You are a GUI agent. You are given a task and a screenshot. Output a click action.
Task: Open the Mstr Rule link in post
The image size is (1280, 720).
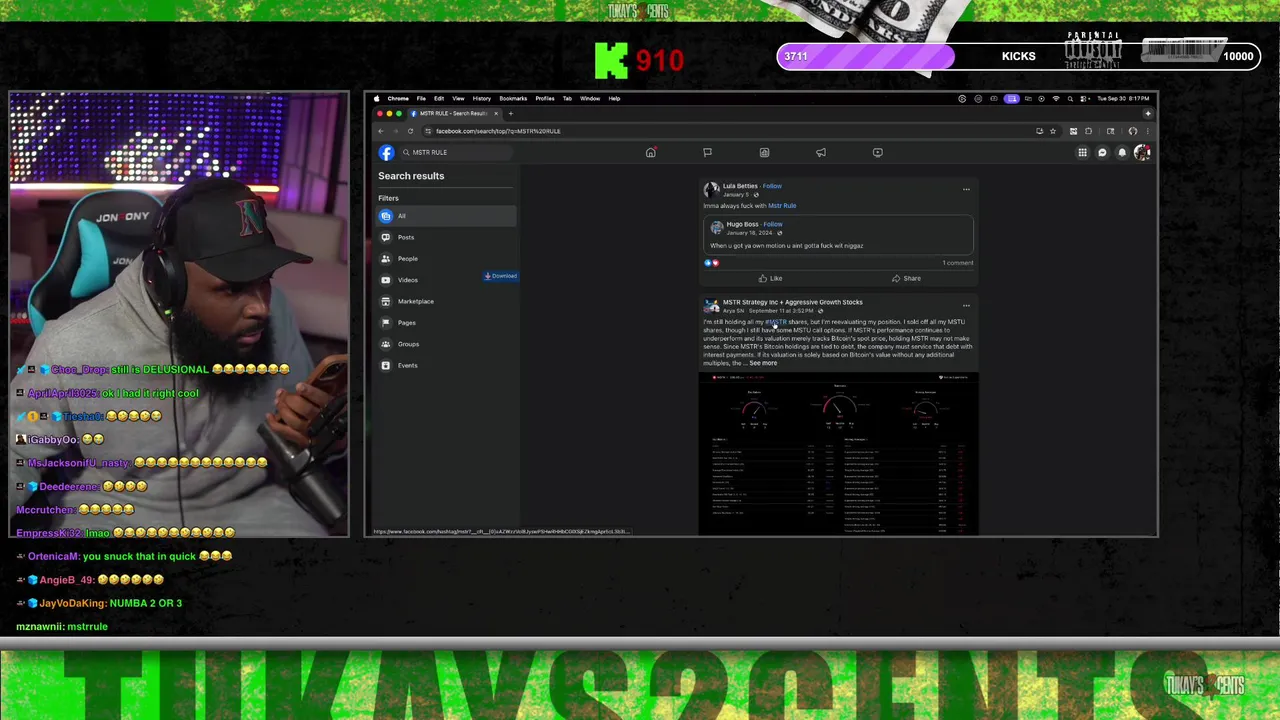[x=782, y=206]
